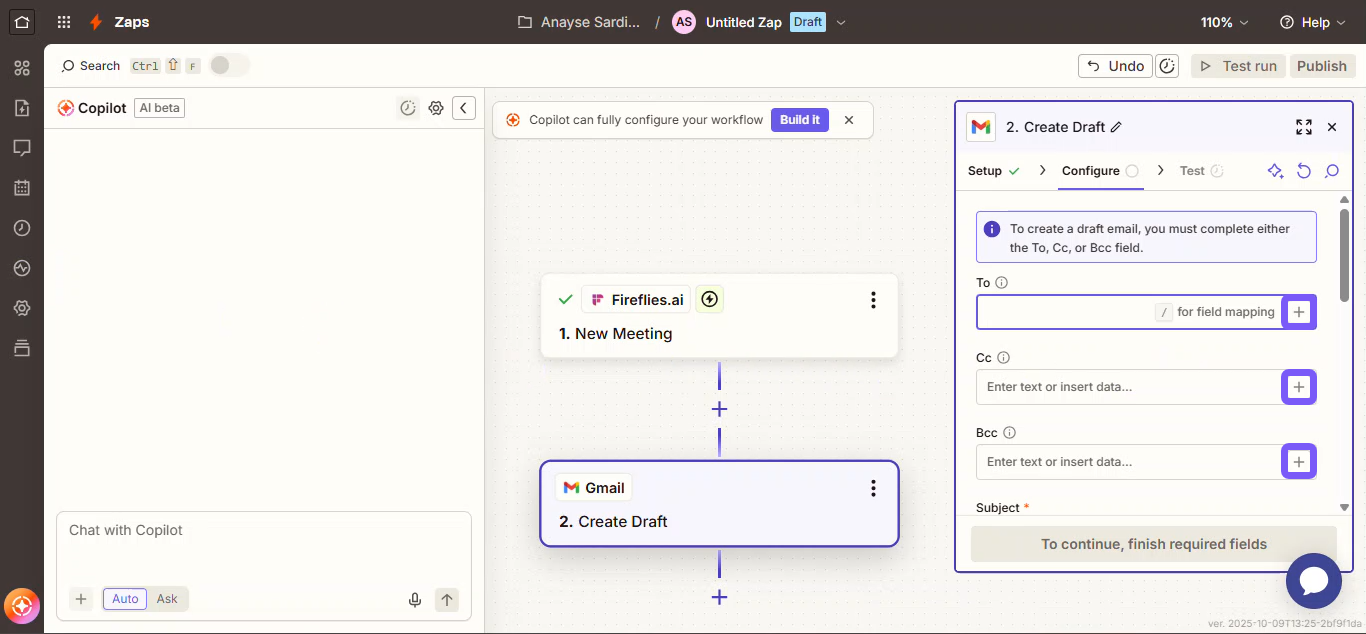1366x634 pixels.
Task: Click the Undo button
Action: coord(1115,66)
